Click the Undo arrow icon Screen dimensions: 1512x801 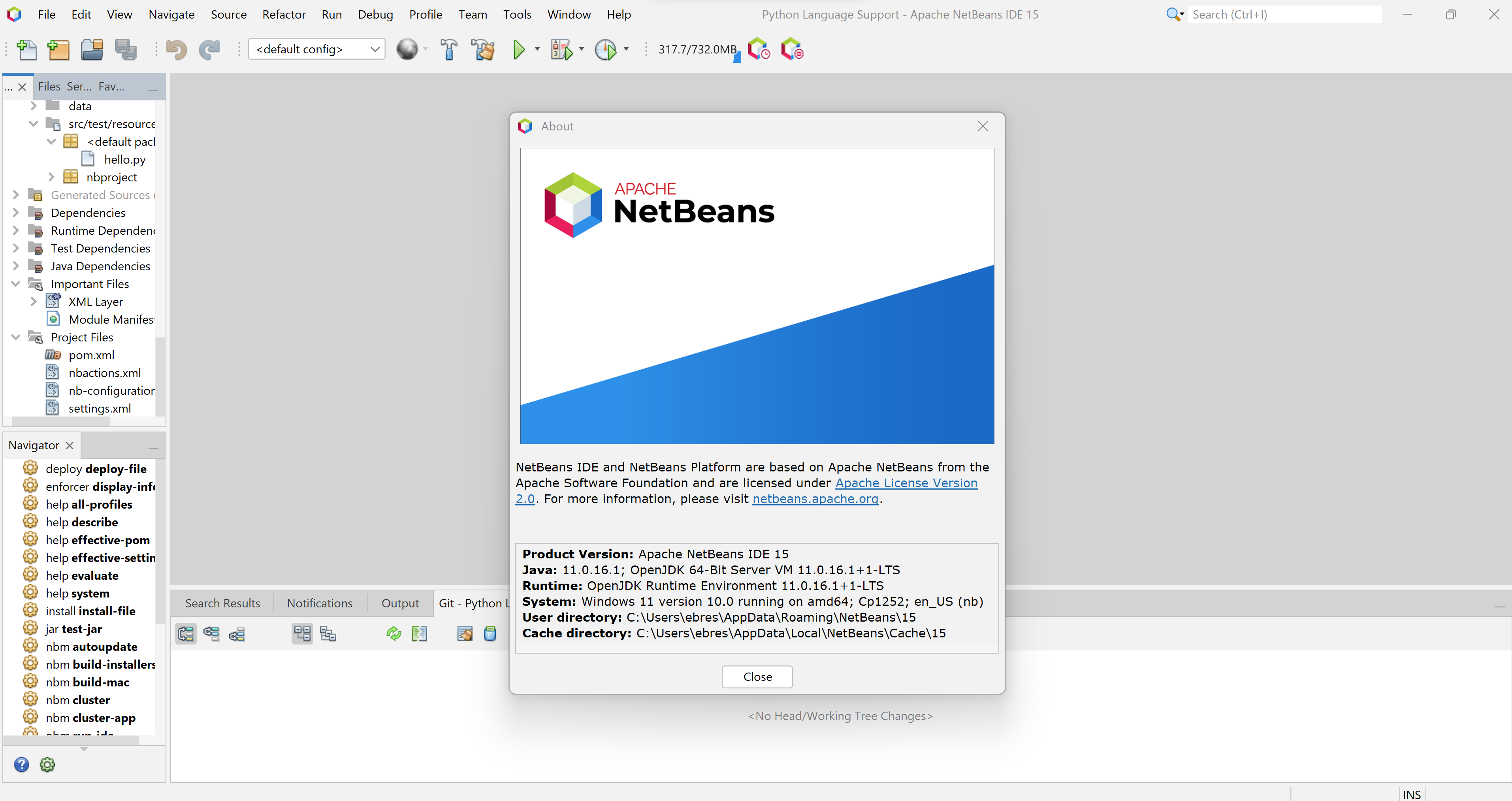176,49
